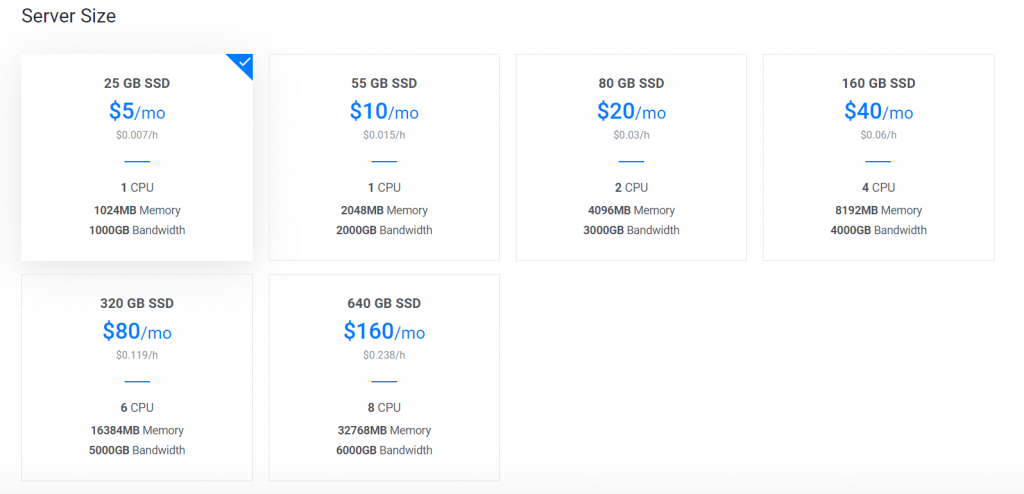1024x494 pixels.
Task: Pick the 160 GB SSD plan
Action: [878, 157]
